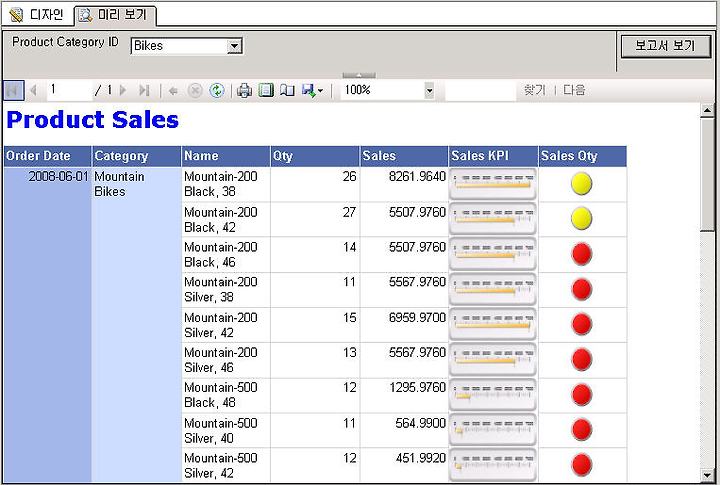Click the Sales KPI column header
720x485 pixels.
[493, 156]
